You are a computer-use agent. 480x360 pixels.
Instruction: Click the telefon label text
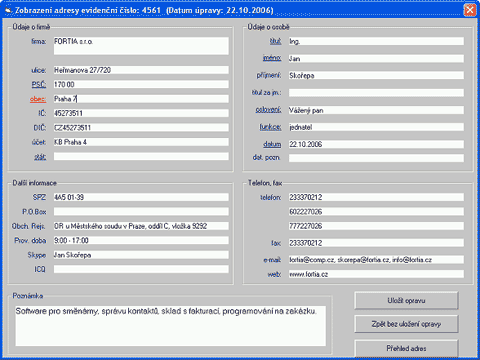pyautogui.click(x=271, y=197)
